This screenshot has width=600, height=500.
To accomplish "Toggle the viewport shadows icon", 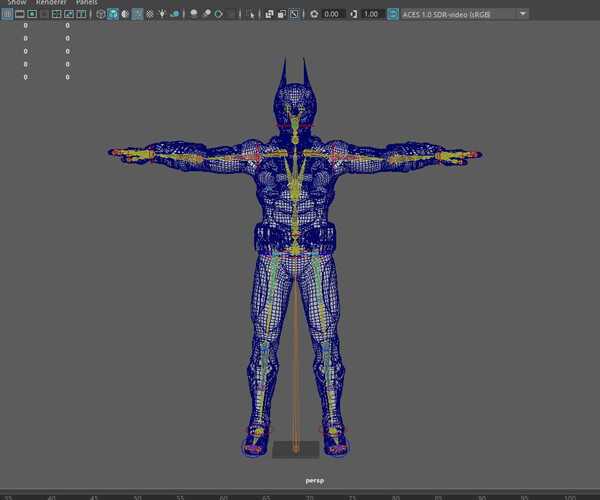I will coord(175,15).
